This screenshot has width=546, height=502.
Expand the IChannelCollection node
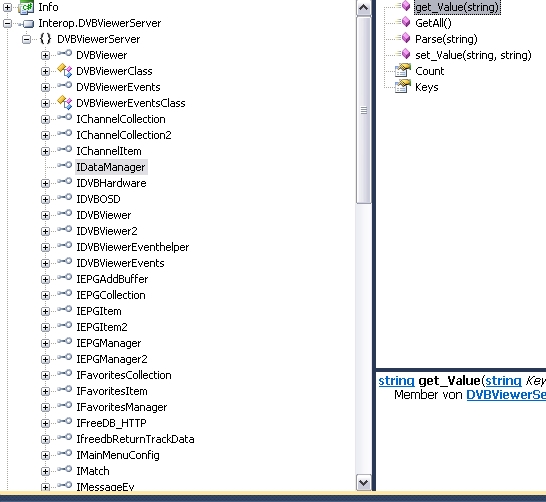point(45,119)
